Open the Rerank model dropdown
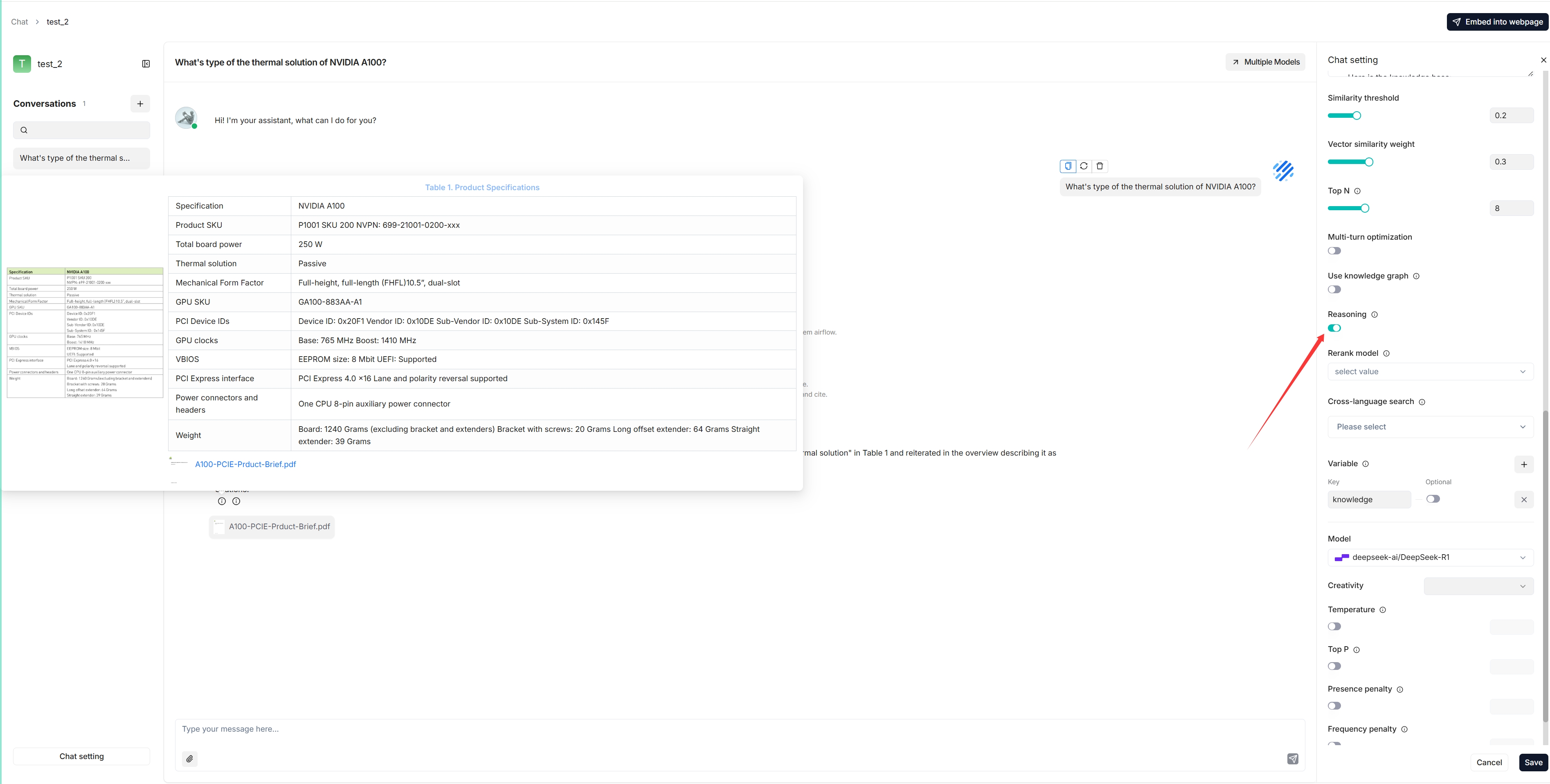The width and height of the screenshot is (1550, 784). point(1430,371)
